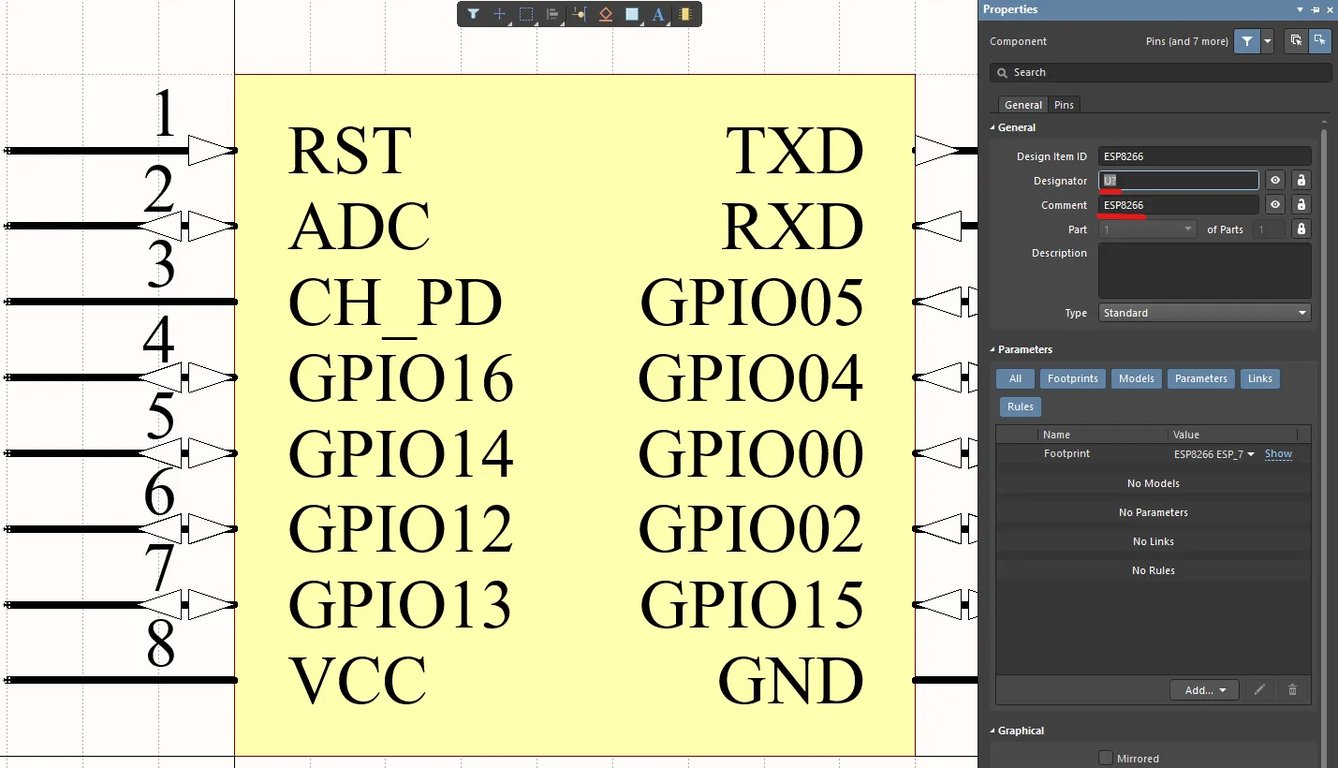1338x768 pixels.
Task: Collapse the General section
Action: click(x=1013, y=127)
